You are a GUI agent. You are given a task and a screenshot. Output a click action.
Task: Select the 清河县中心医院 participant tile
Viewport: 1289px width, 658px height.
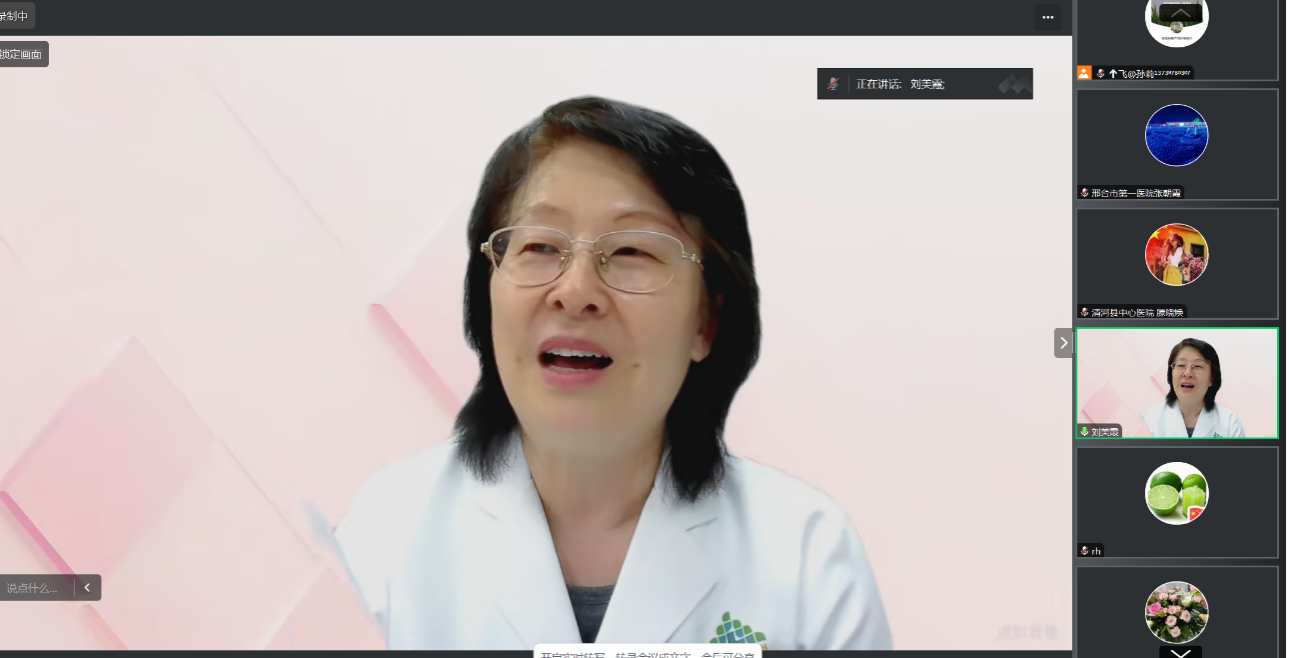(1177, 263)
